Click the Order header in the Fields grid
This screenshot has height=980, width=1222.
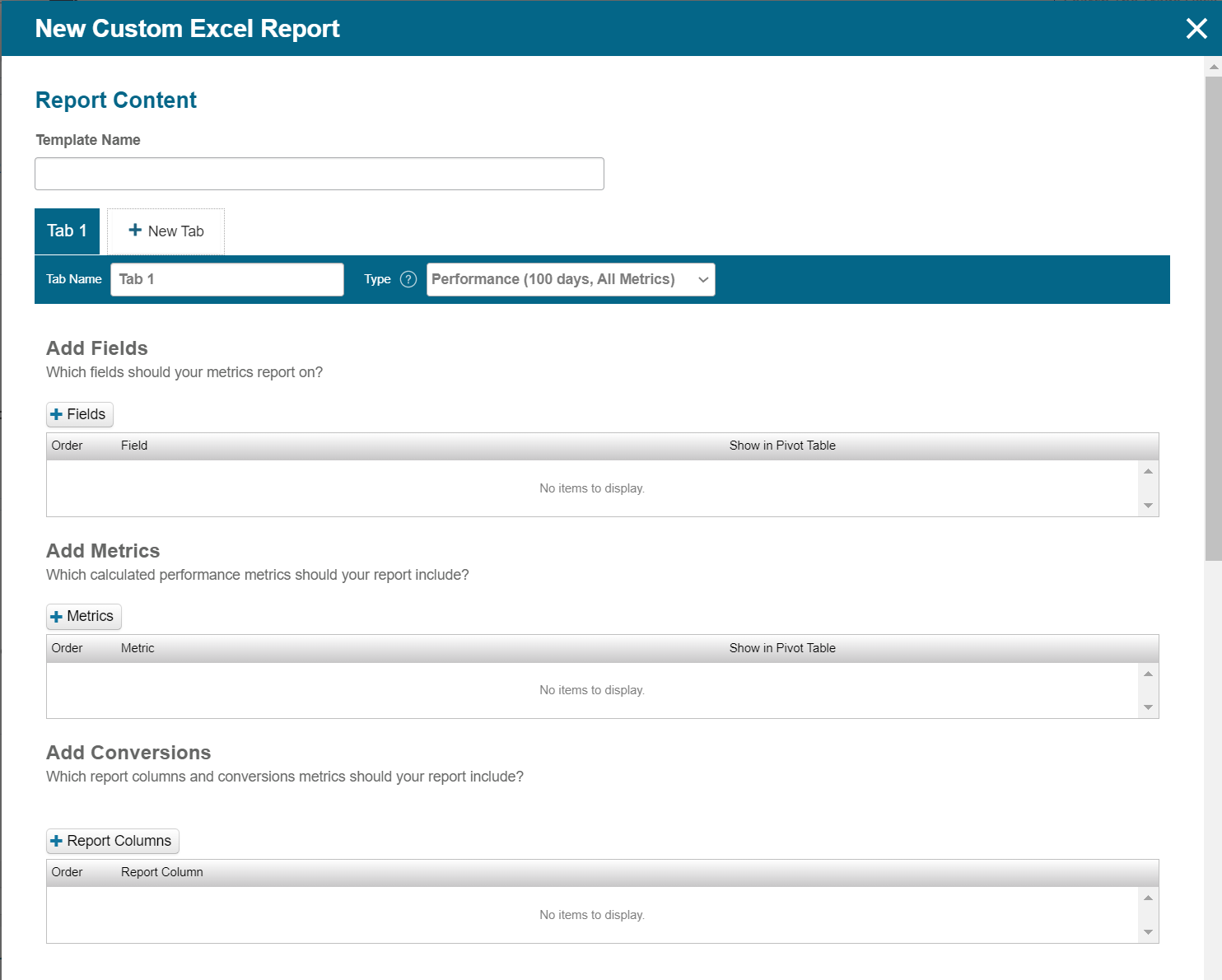pyautogui.click(x=68, y=446)
